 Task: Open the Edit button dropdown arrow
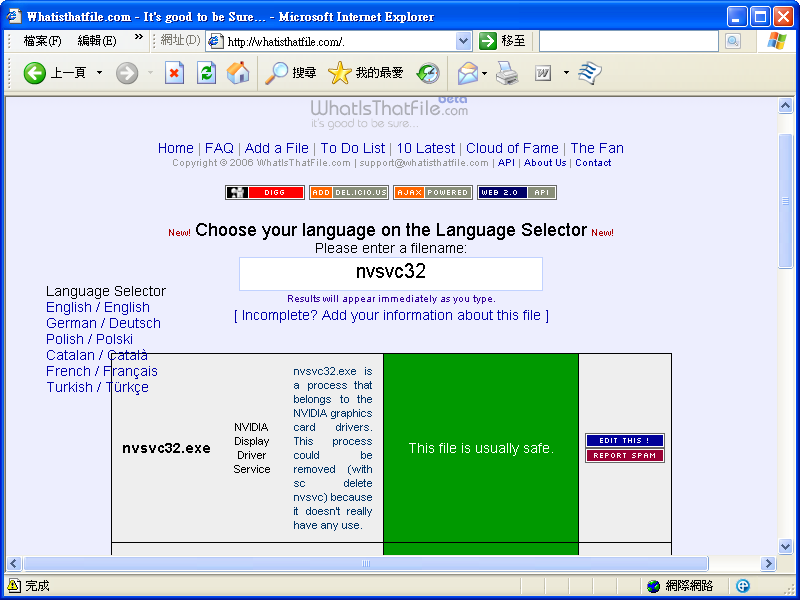point(566,73)
